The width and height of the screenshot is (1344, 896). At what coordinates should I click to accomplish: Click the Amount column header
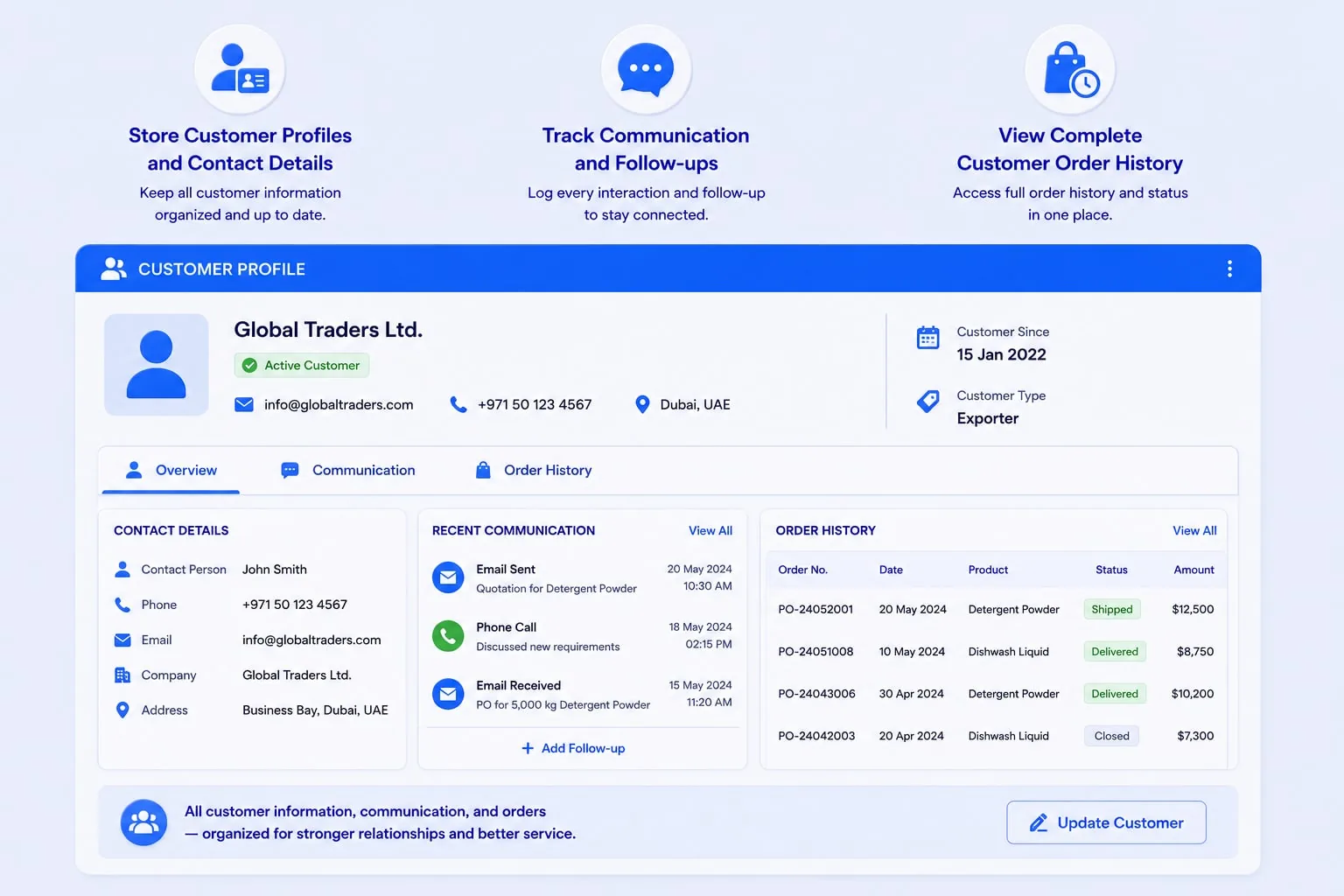(x=1193, y=570)
